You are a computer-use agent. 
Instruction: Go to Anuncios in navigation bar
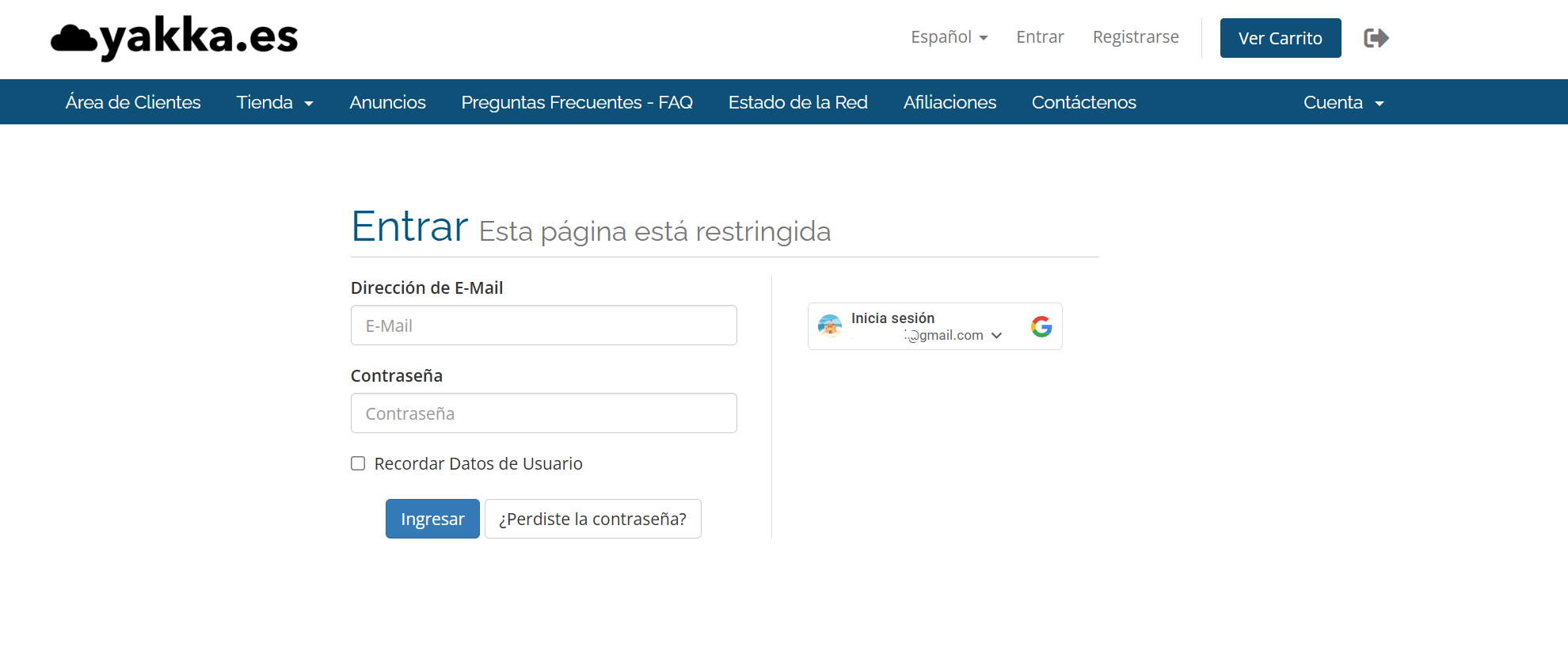coord(387,102)
